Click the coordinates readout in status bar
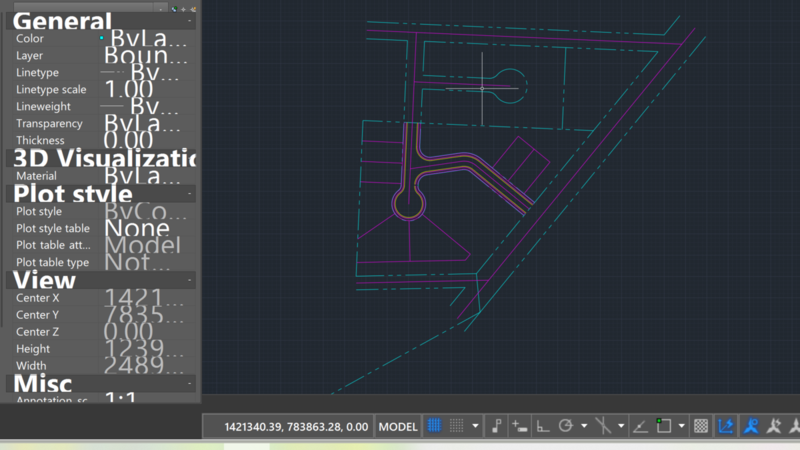 [x=296, y=426]
